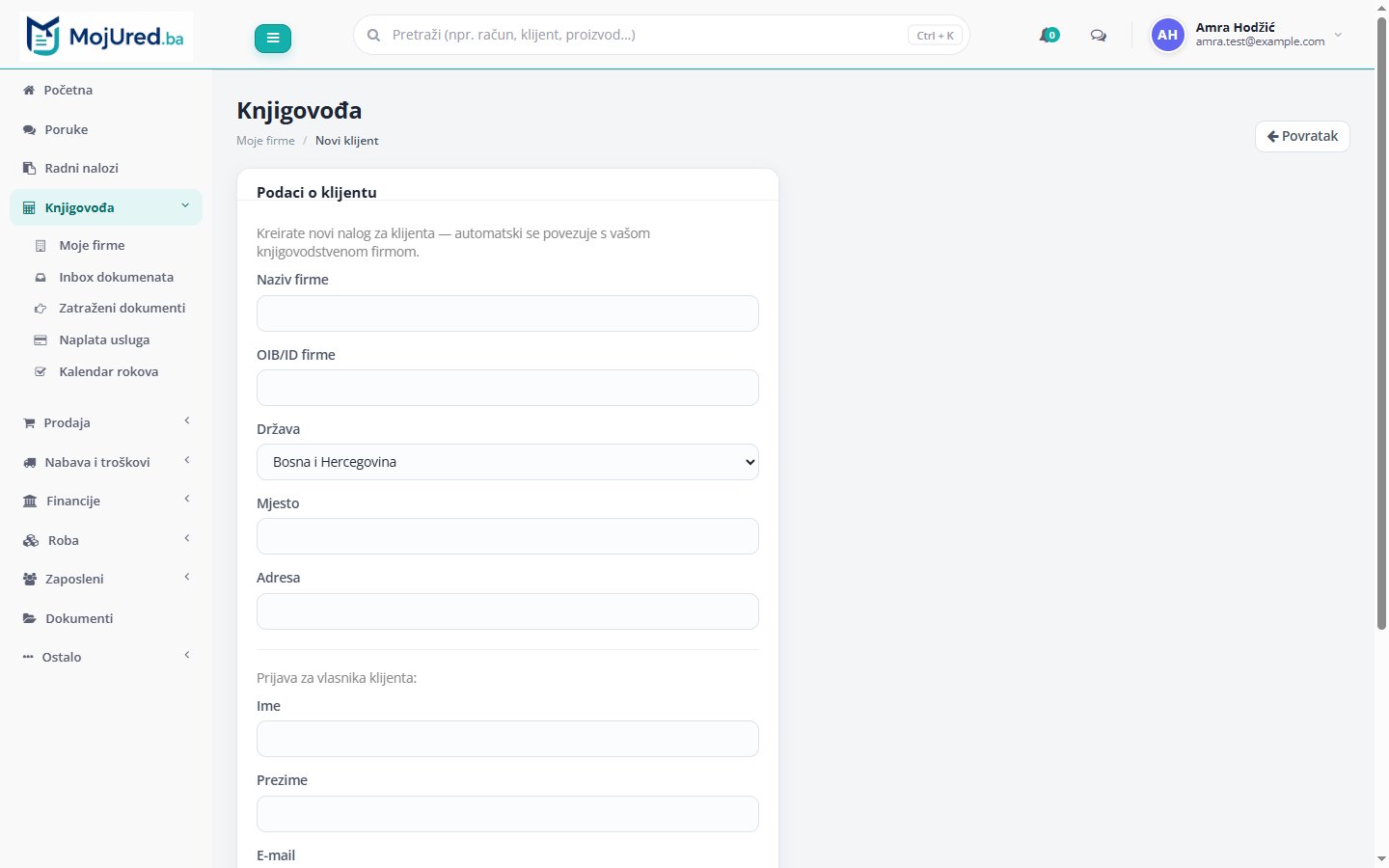Click the AH user avatar
Viewport: 1389px width, 868px height.
pos(1167,35)
